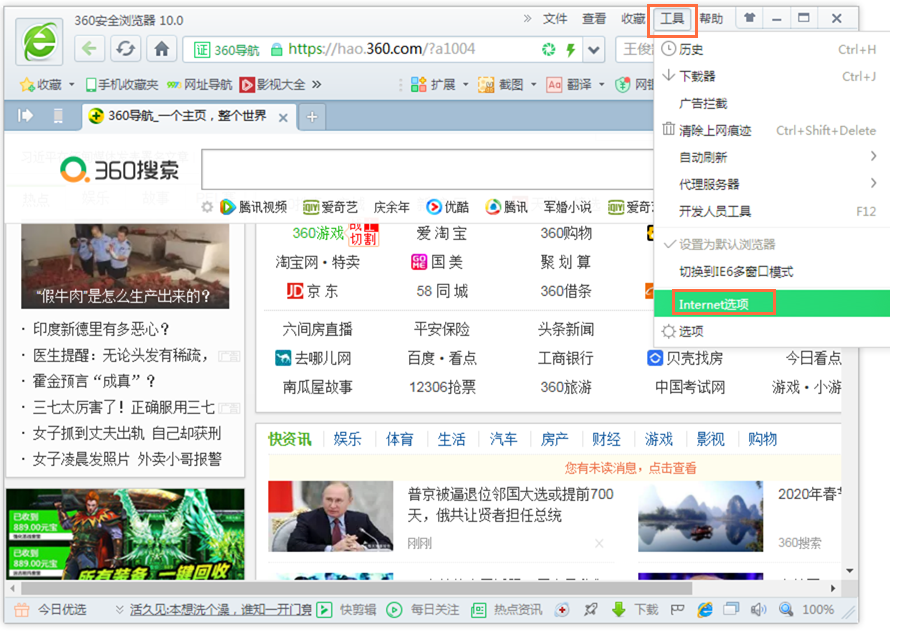905x635 pixels.
Task: Open the 工具 menu
Action: 672,19
